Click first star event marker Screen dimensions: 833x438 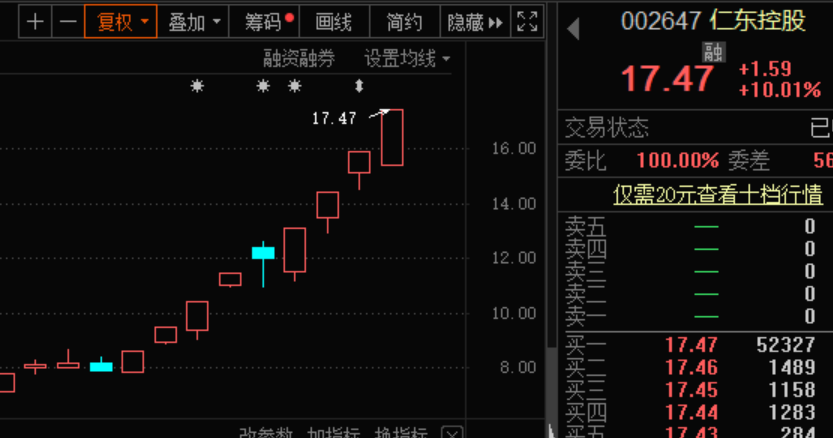click(197, 86)
